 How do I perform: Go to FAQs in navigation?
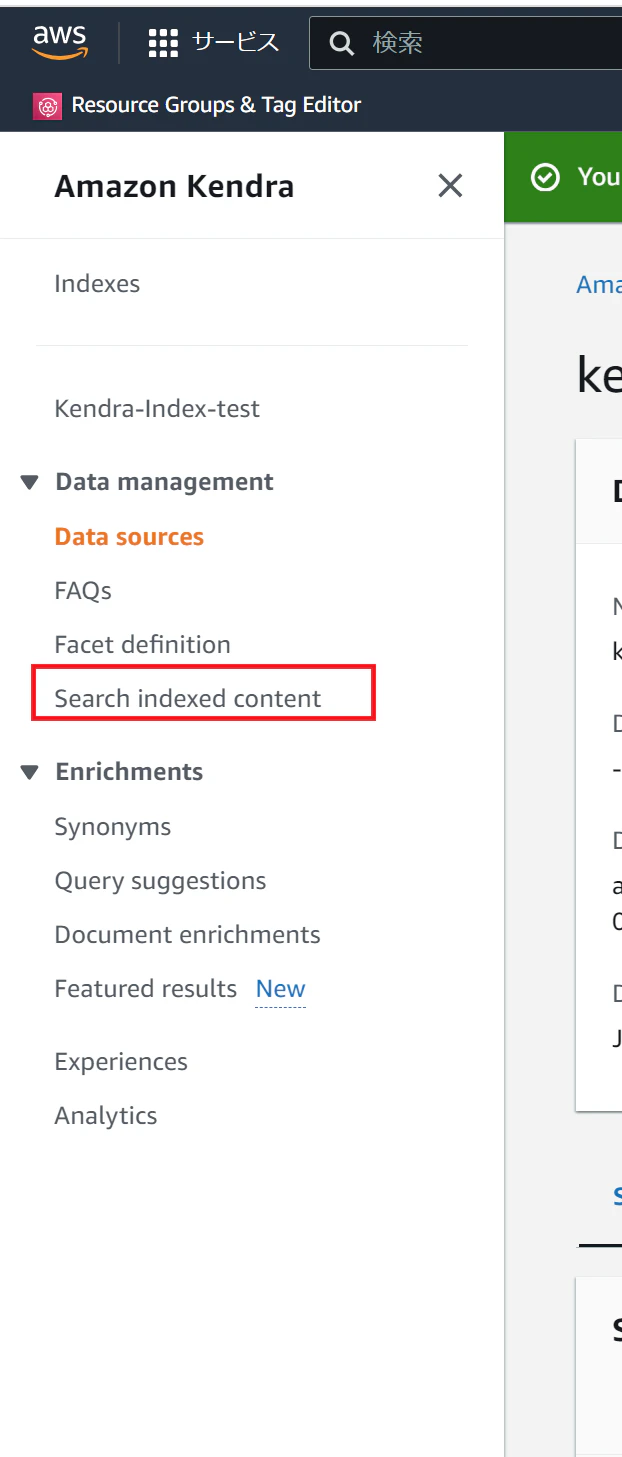[83, 591]
